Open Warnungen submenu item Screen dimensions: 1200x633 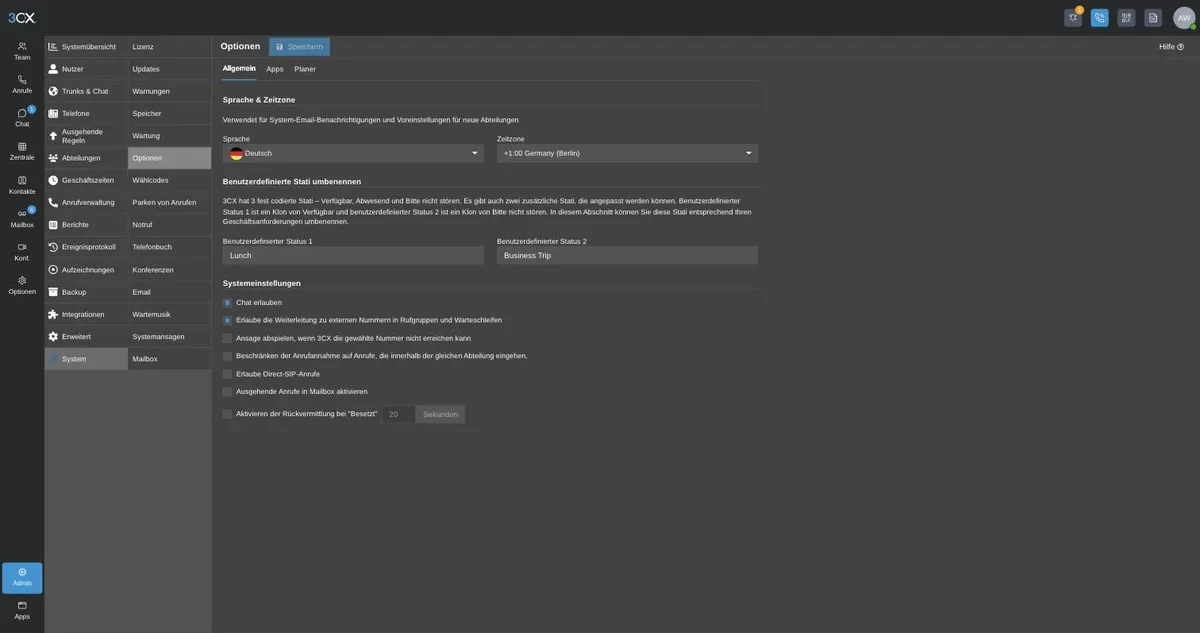(170, 91)
